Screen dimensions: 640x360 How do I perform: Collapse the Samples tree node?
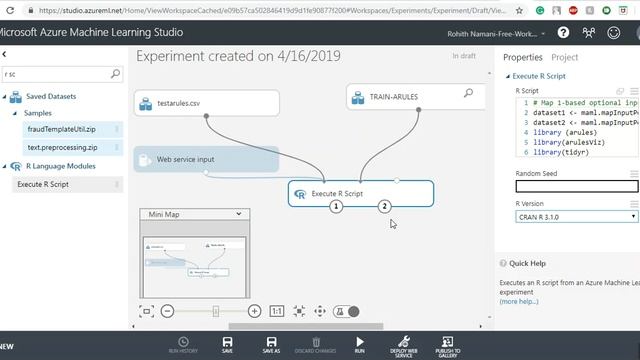15,113
